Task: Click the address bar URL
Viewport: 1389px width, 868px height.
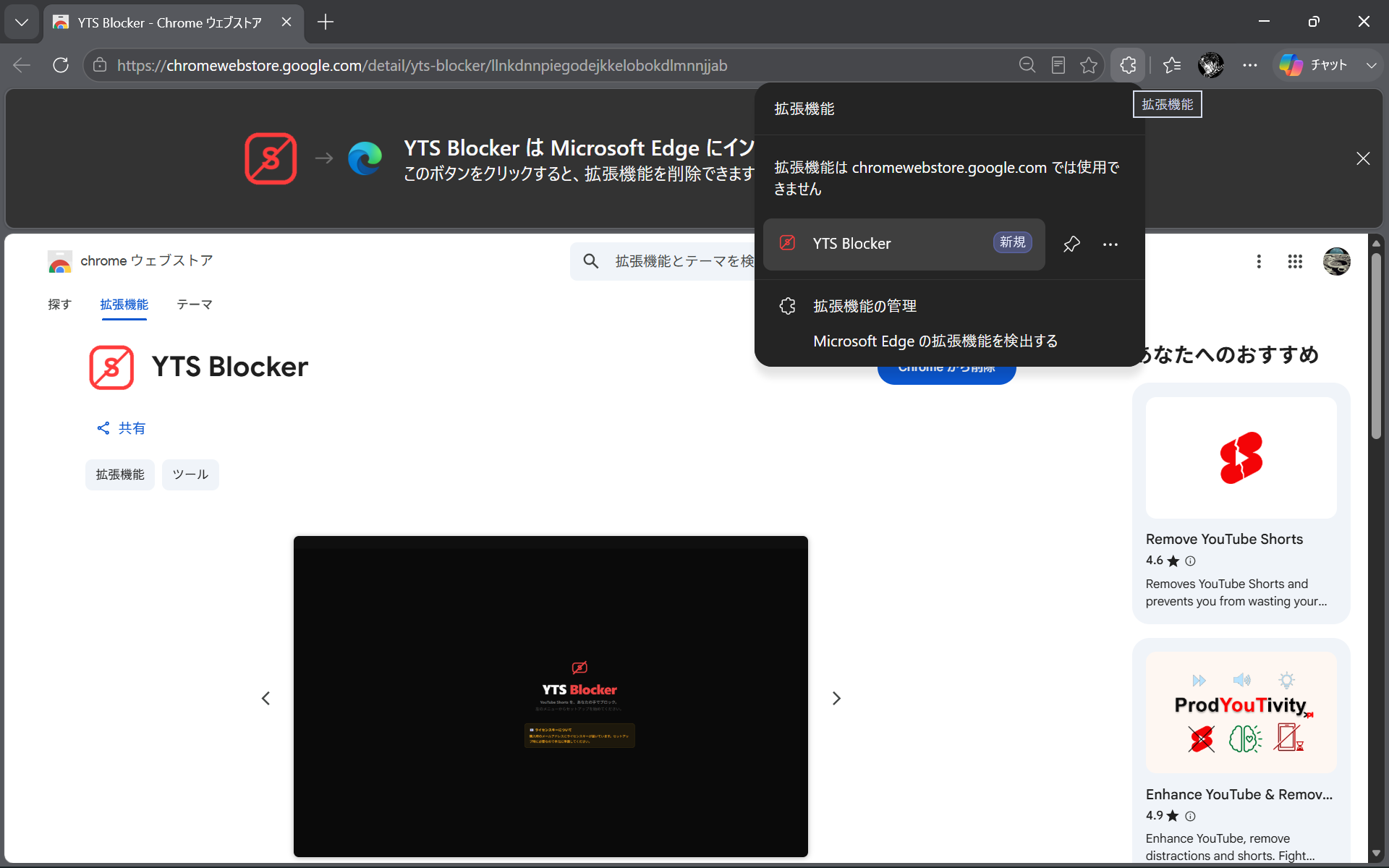Action: click(422, 65)
